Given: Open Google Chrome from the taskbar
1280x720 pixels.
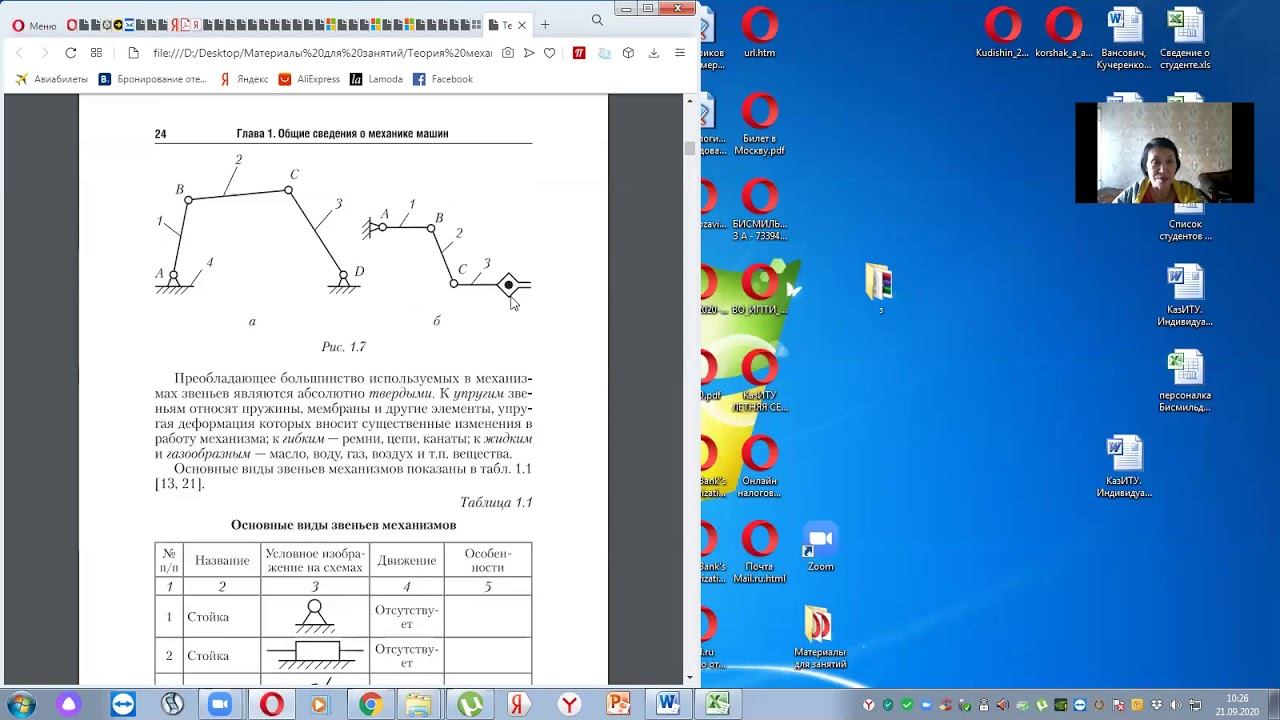Looking at the screenshot, I should pos(370,704).
